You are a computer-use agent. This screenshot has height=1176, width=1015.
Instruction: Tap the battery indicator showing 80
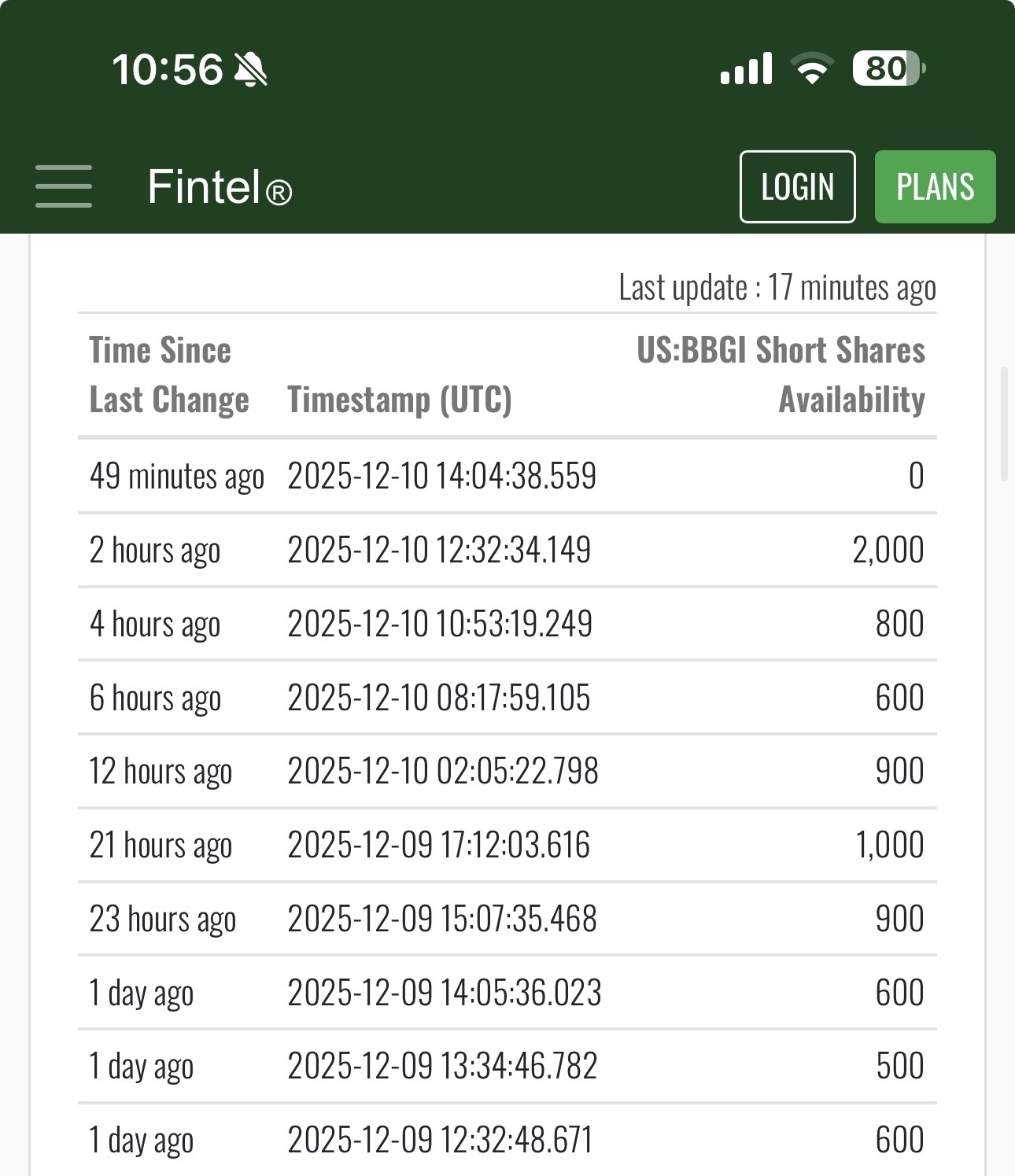click(889, 68)
